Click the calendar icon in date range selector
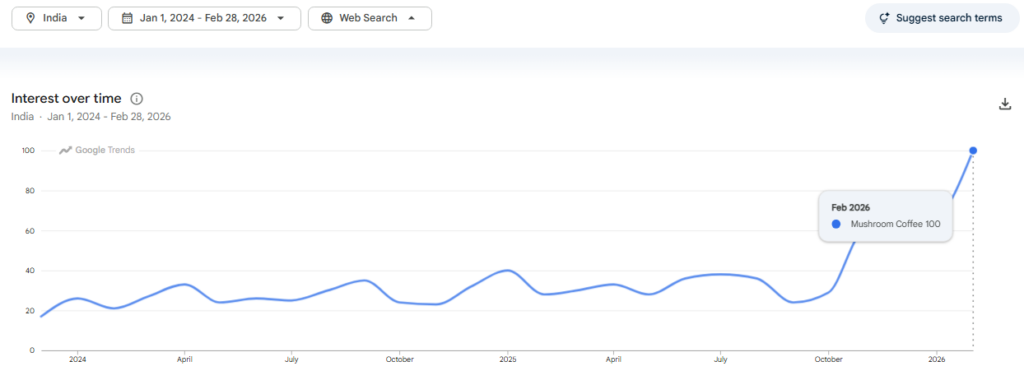 [127, 18]
